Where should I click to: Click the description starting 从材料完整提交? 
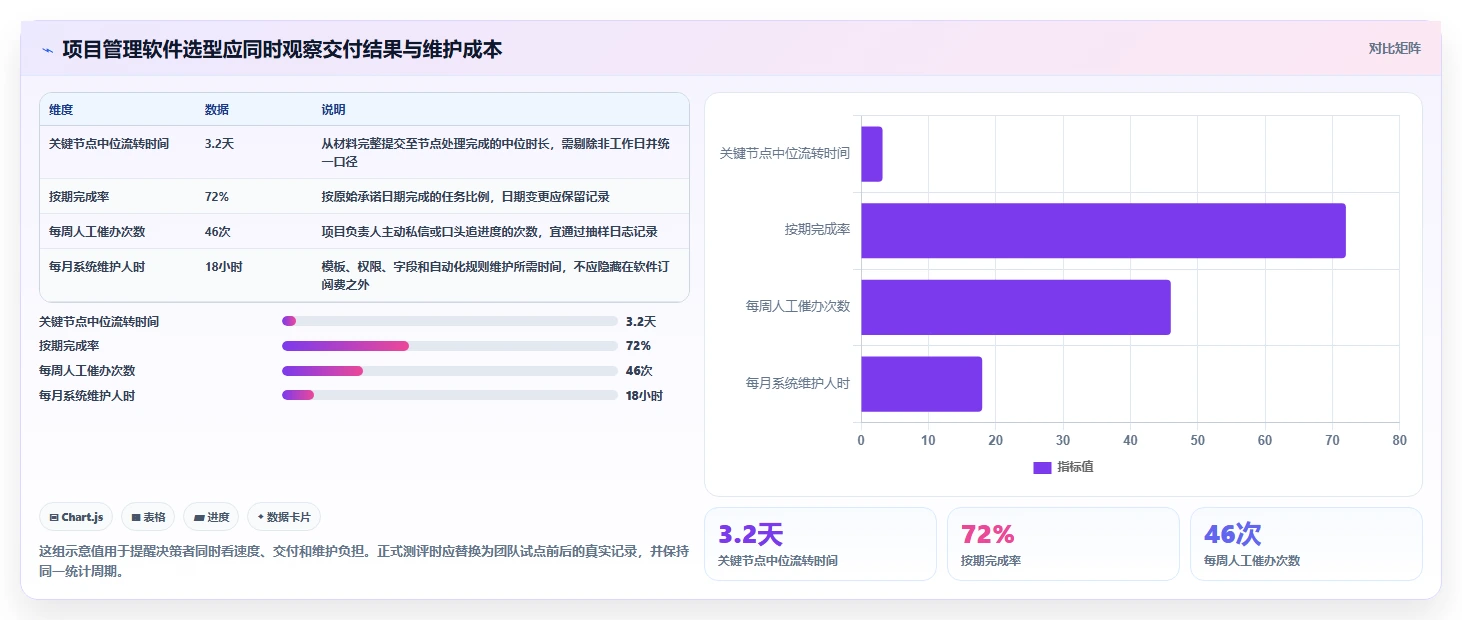[x=496, y=153]
